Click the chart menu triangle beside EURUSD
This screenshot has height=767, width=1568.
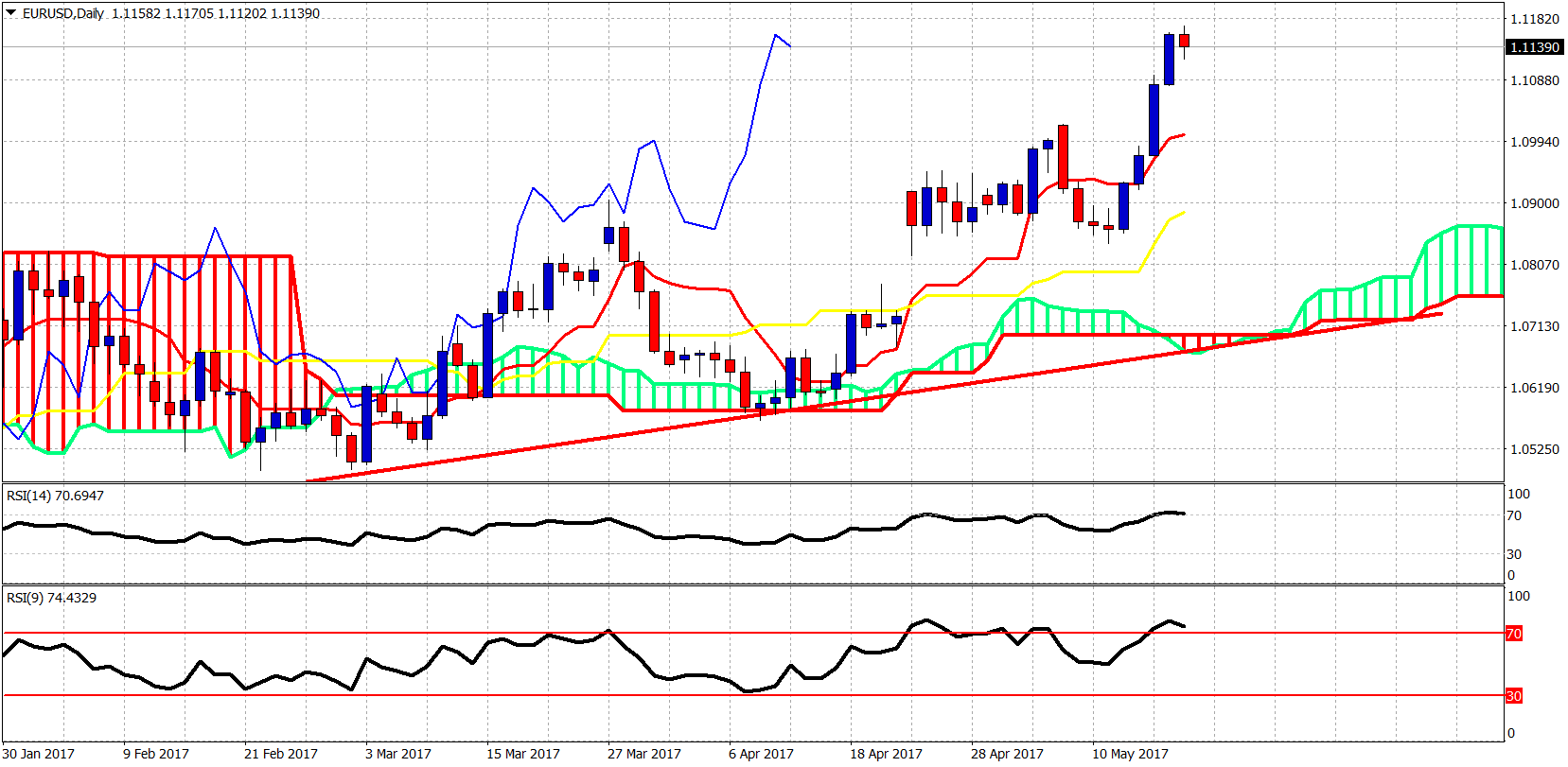(11, 13)
